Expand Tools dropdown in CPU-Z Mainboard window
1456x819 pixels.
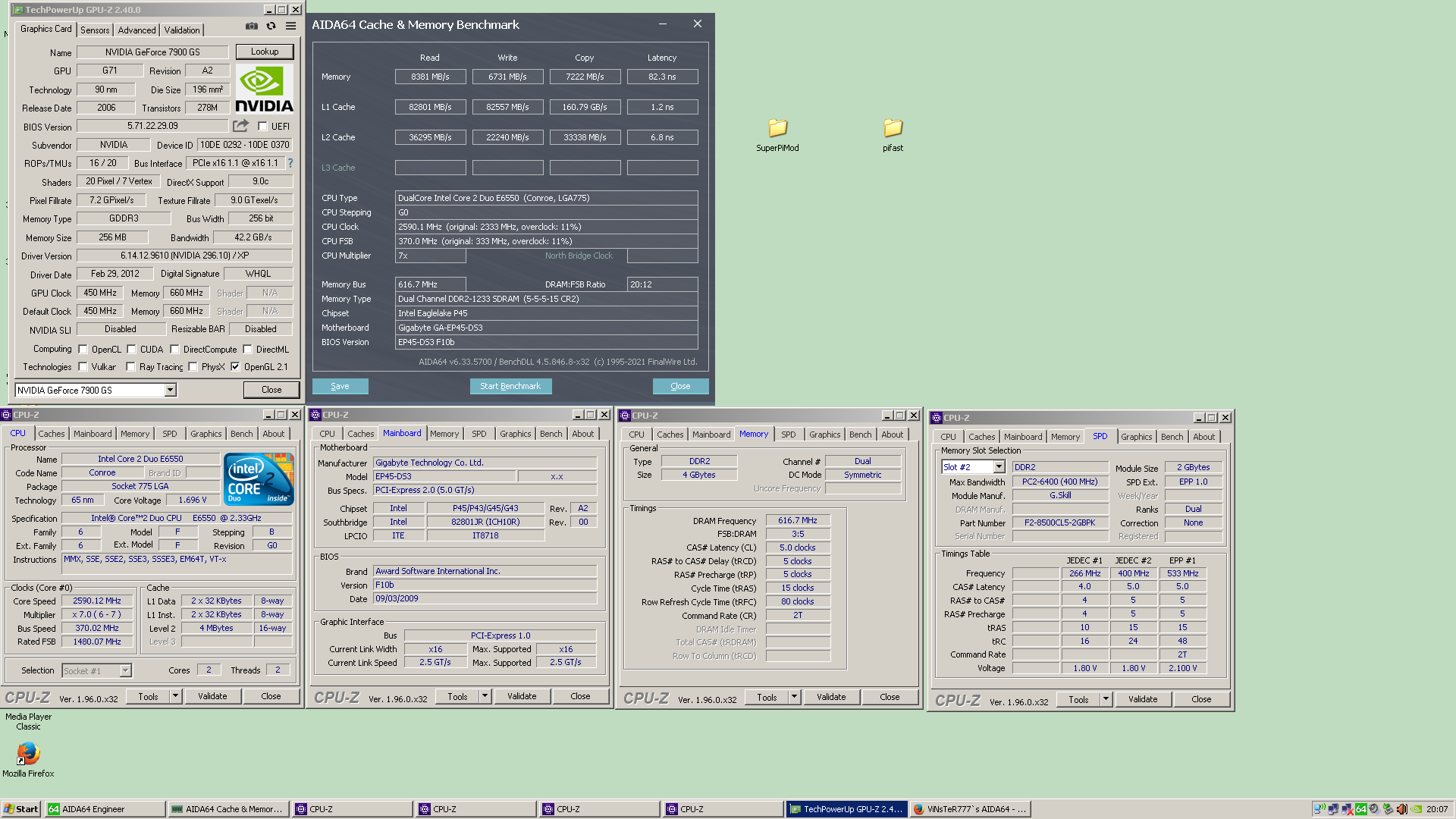485,696
